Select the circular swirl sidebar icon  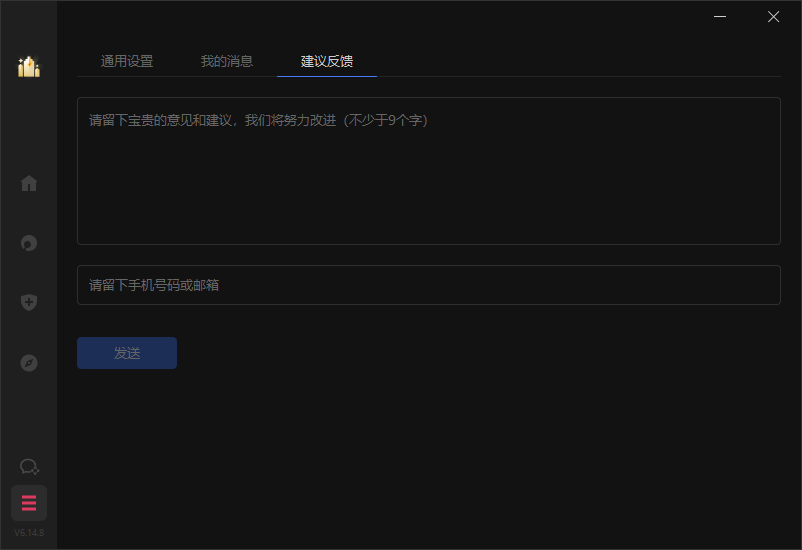click(x=29, y=243)
